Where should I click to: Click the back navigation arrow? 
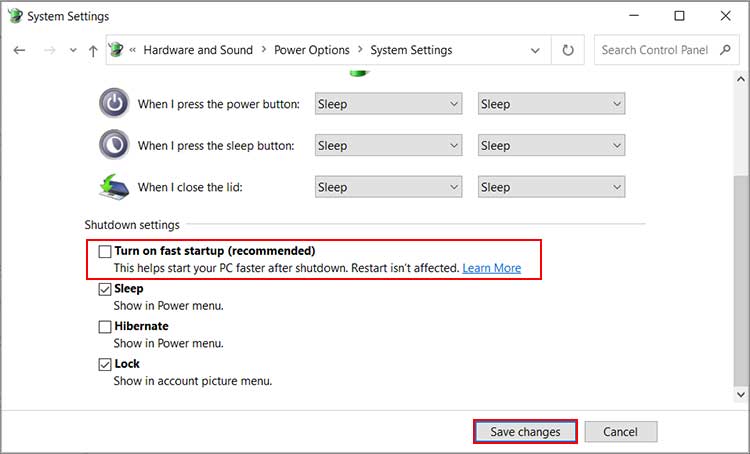point(20,50)
